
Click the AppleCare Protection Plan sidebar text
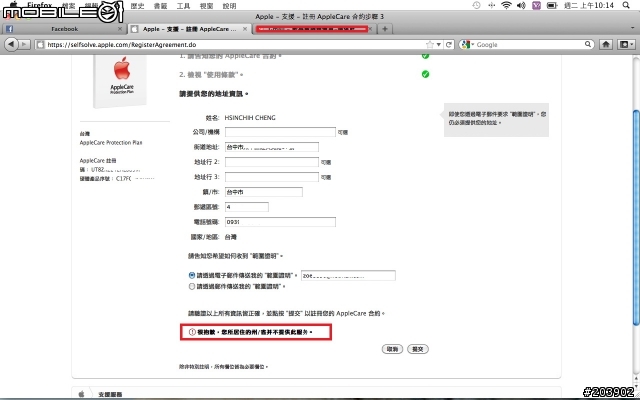click(111, 142)
